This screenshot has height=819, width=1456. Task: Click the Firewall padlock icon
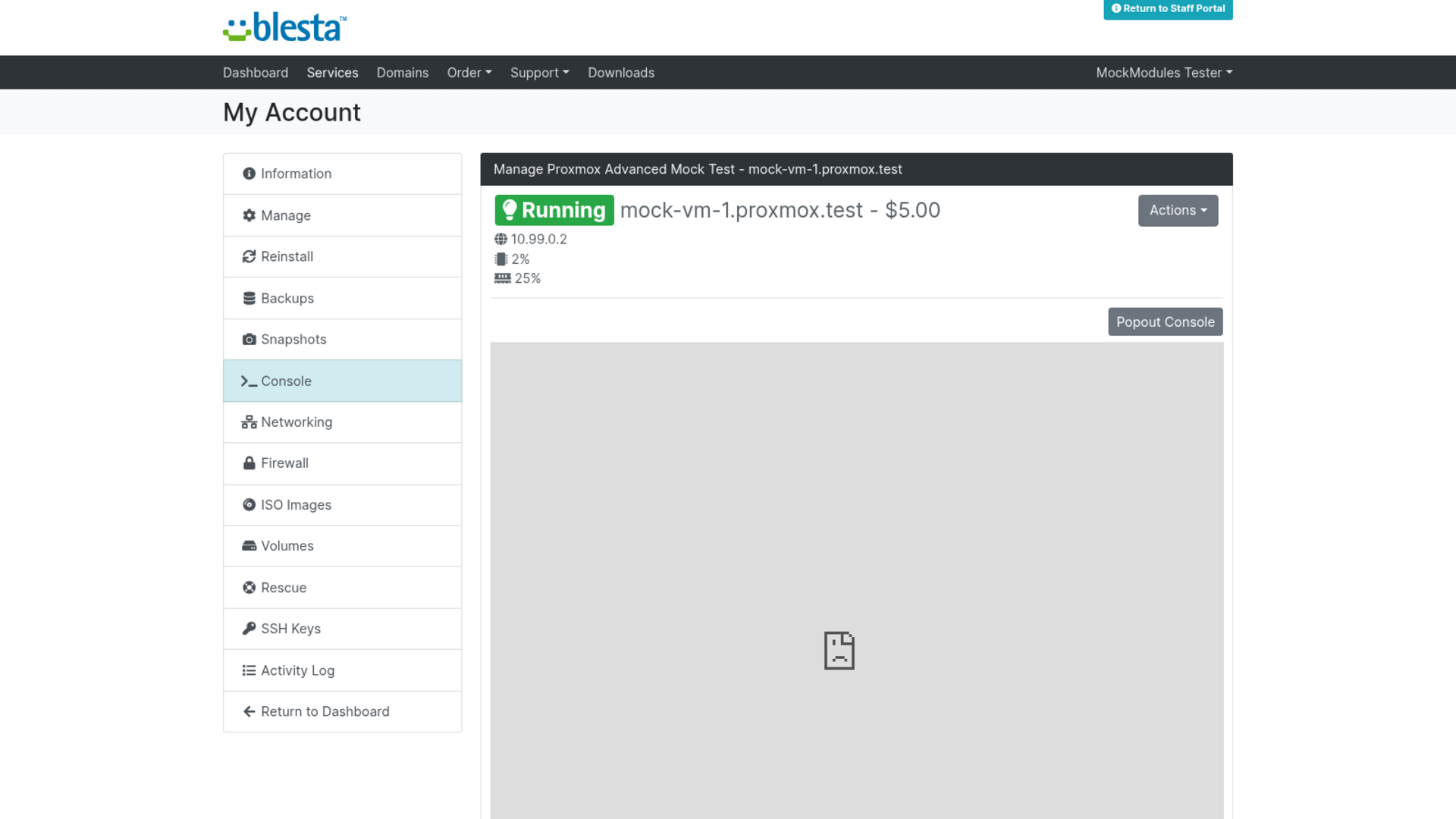(249, 463)
